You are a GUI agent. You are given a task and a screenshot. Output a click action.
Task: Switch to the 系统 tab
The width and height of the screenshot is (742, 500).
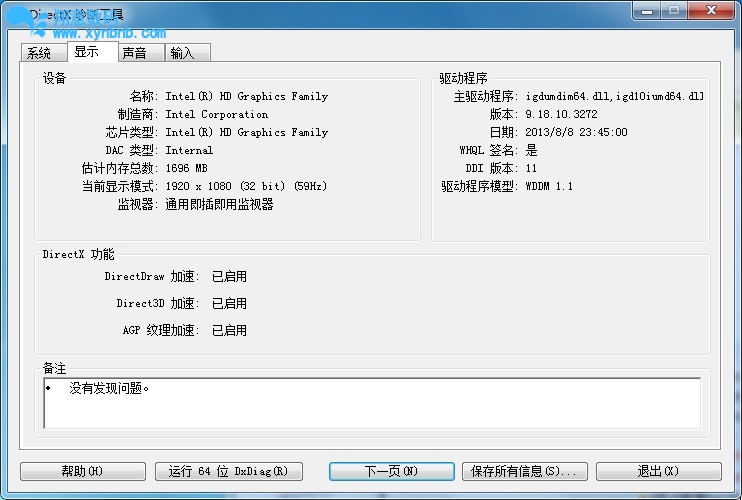[x=44, y=53]
